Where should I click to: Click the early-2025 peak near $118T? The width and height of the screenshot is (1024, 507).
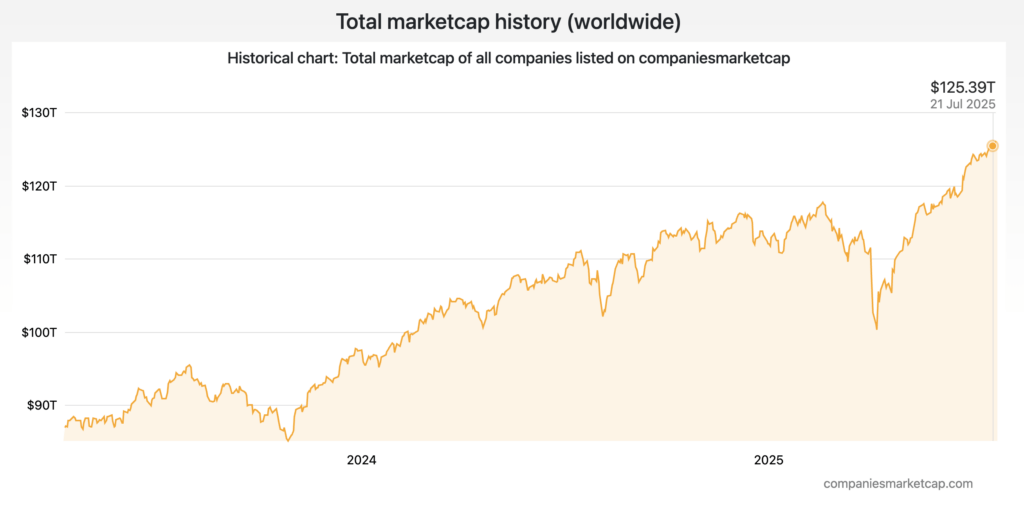click(823, 203)
